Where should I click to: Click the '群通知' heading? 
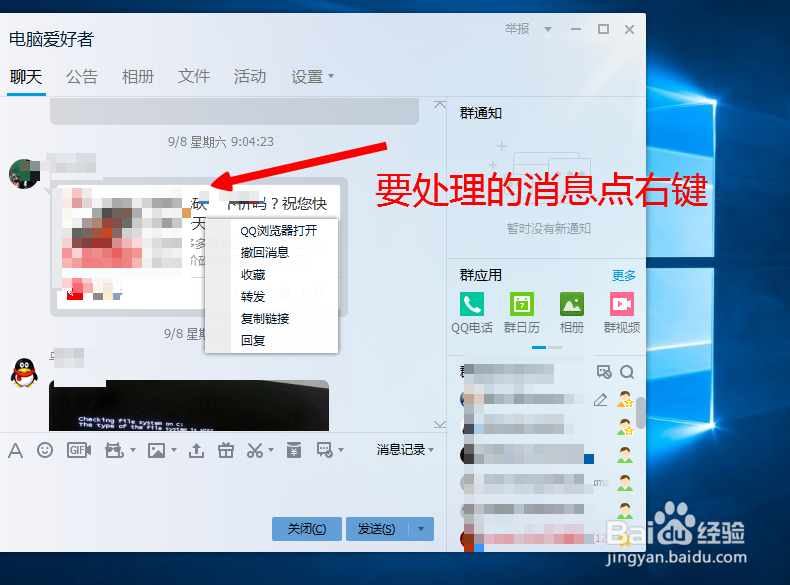481,113
